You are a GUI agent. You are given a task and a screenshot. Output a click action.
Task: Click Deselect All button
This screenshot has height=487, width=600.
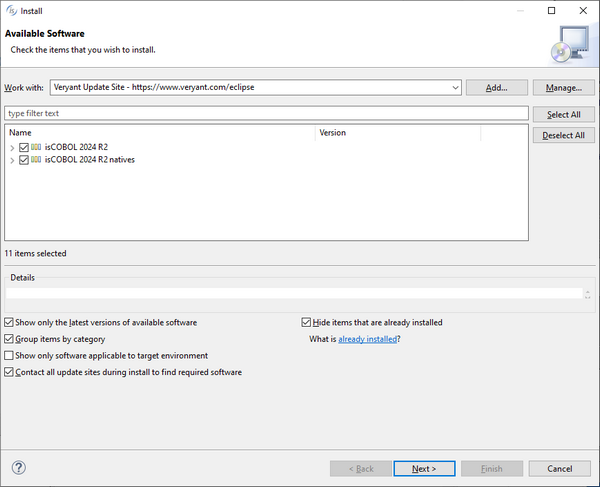[x=564, y=135]
